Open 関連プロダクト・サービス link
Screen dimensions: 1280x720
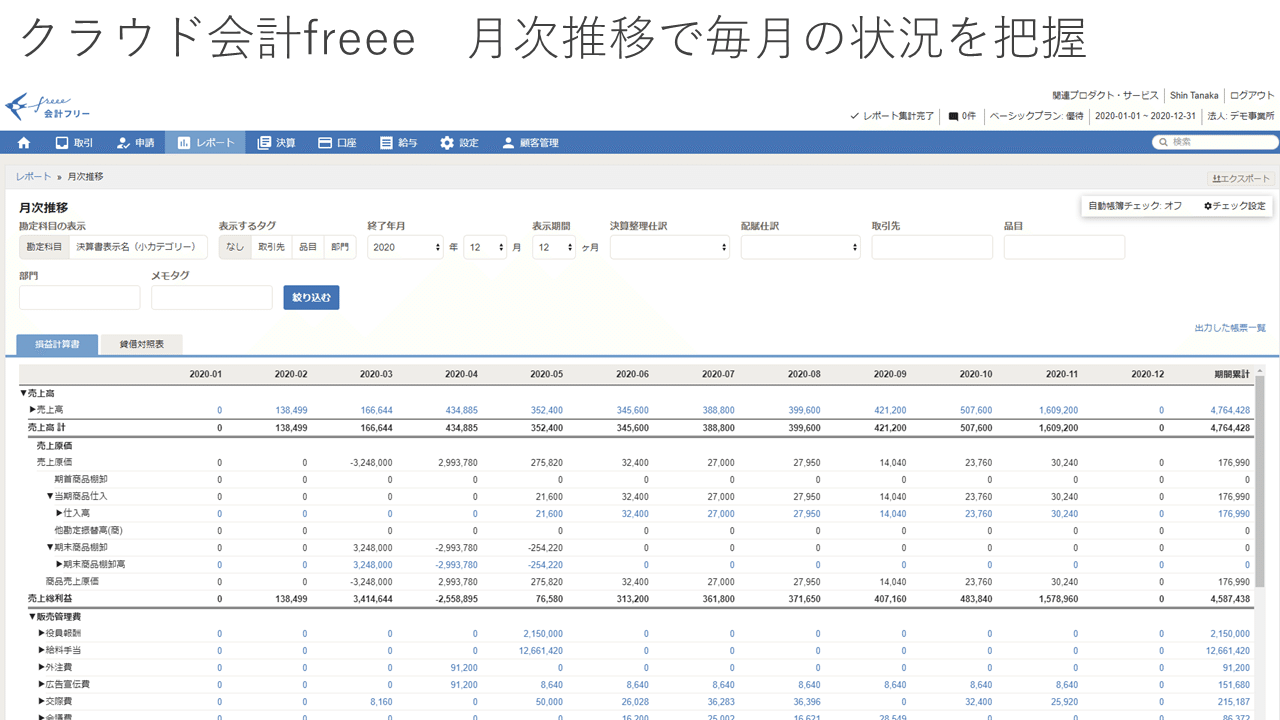click(1105, 95)
